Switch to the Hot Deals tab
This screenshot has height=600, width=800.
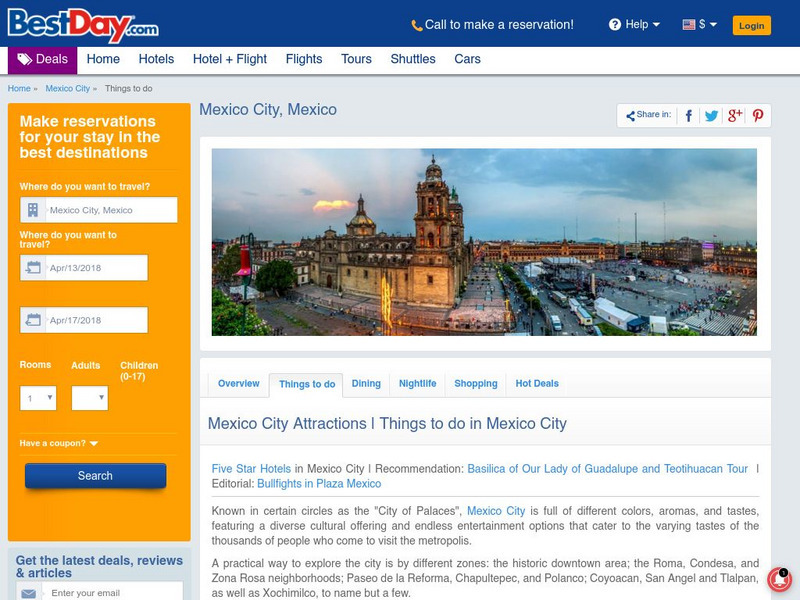click(x=537, y=384)
